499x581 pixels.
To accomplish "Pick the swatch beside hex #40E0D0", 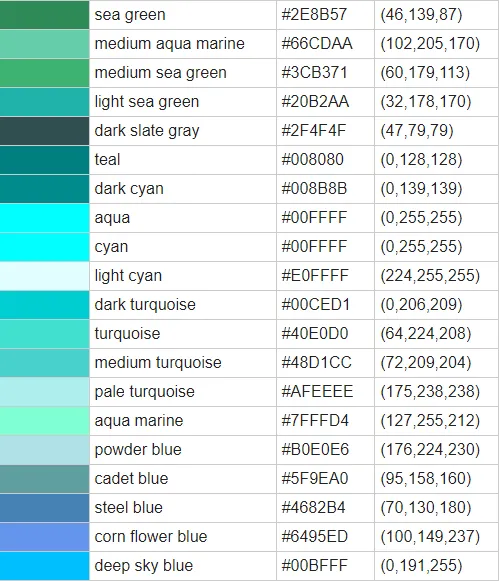I will click(x=44, y=333).
